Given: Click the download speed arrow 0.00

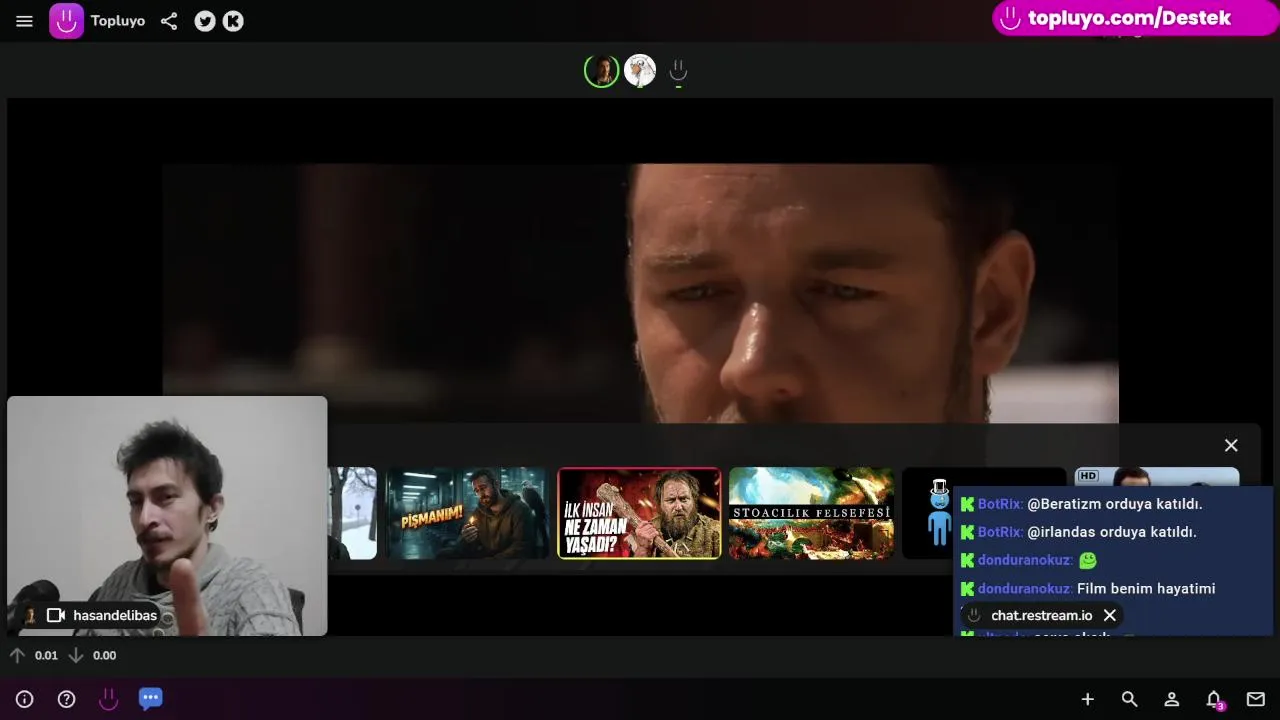Looking at the screenshot, I should point(75,655).
